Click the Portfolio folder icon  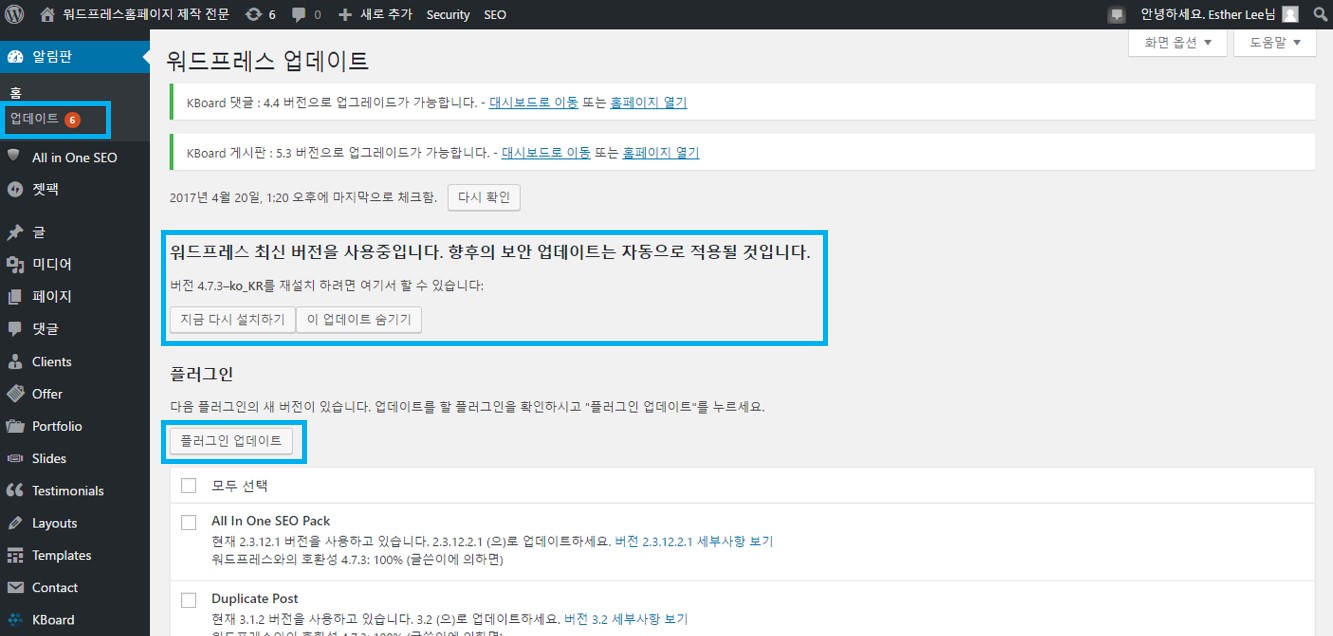point(15,426)
